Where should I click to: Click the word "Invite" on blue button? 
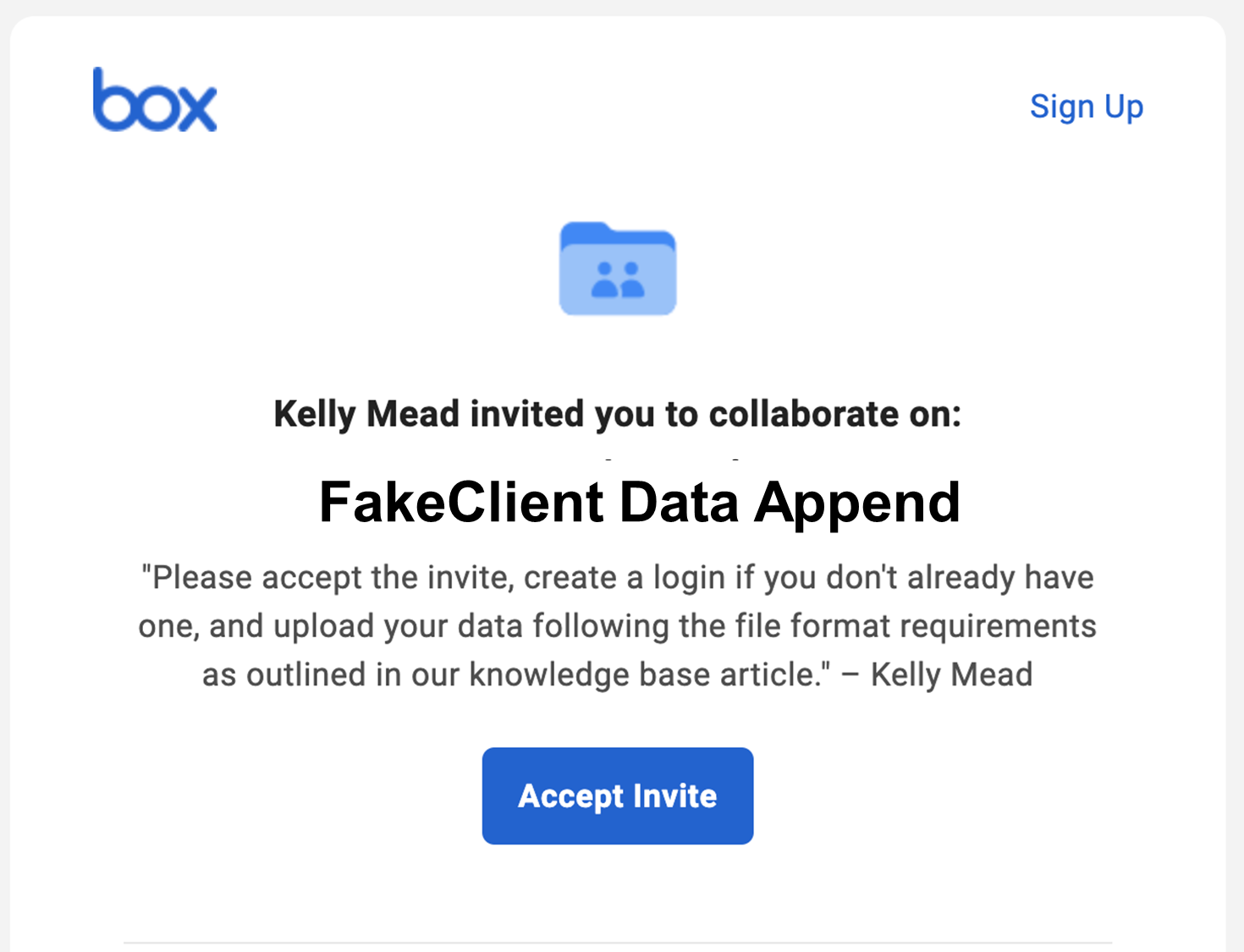point(675,795)
